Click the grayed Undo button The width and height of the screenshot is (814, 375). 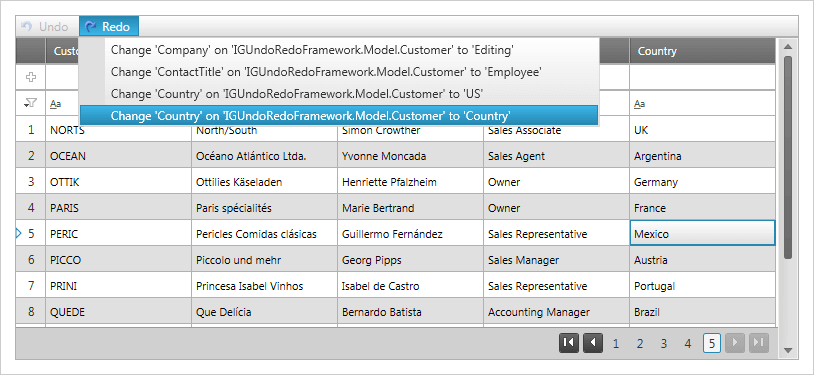click(45, 26)
